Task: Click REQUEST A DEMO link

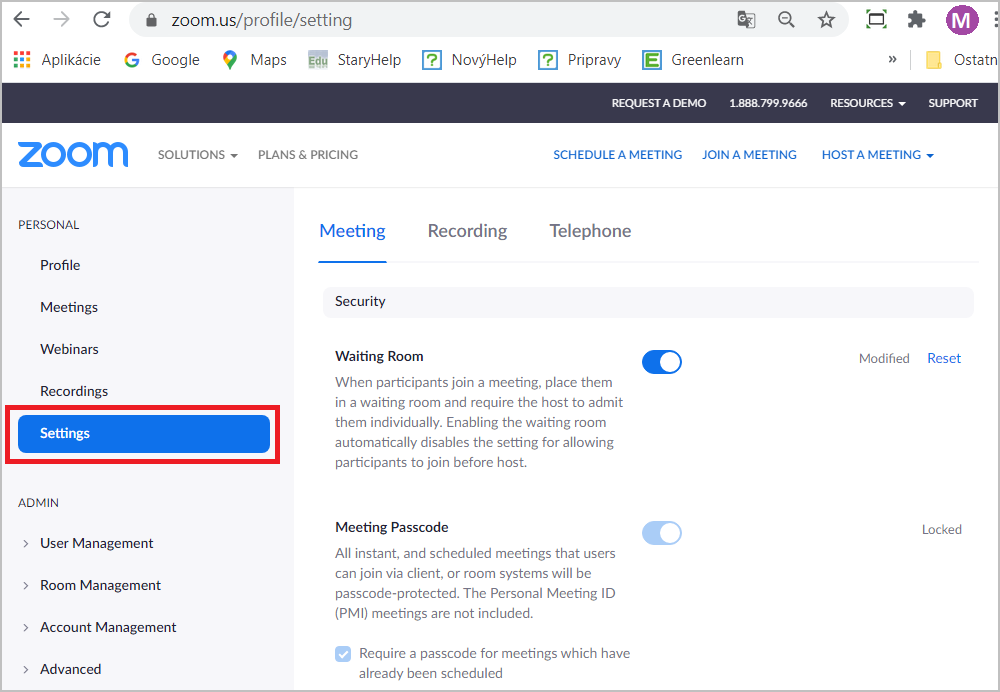Action: pyautogui.click(x=659, y=103)
